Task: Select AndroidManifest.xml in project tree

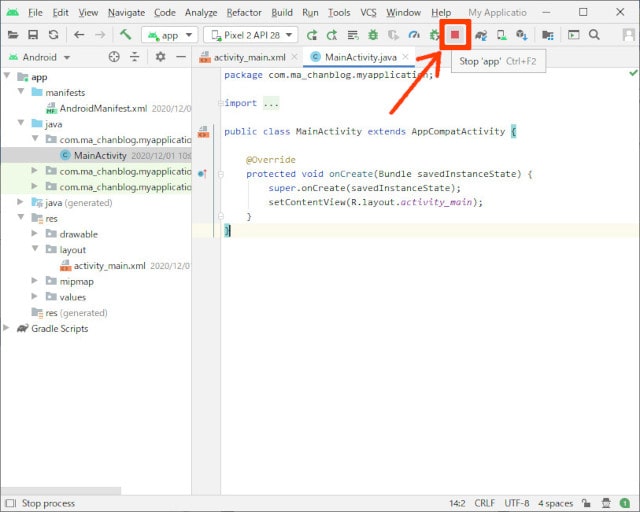Action: [x=103, y=109]
